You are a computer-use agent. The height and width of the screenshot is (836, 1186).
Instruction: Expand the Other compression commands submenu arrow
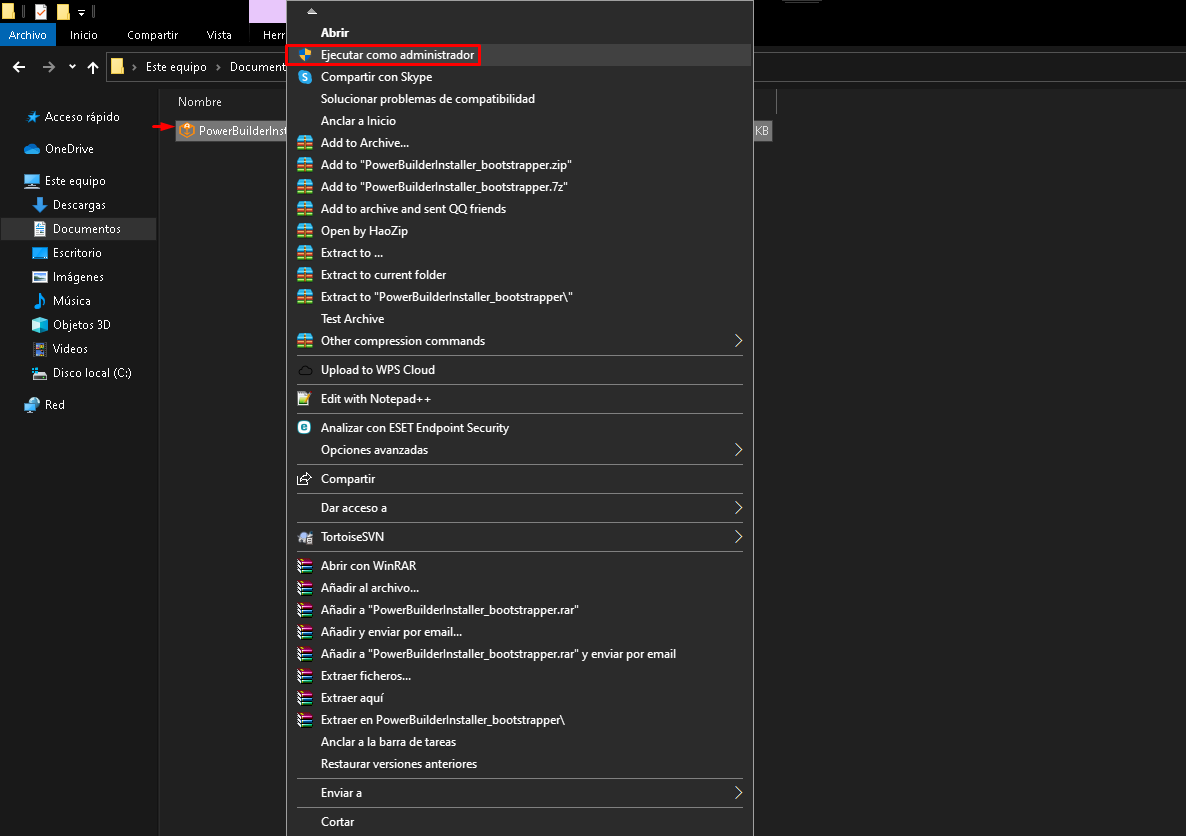click(738, 341)
